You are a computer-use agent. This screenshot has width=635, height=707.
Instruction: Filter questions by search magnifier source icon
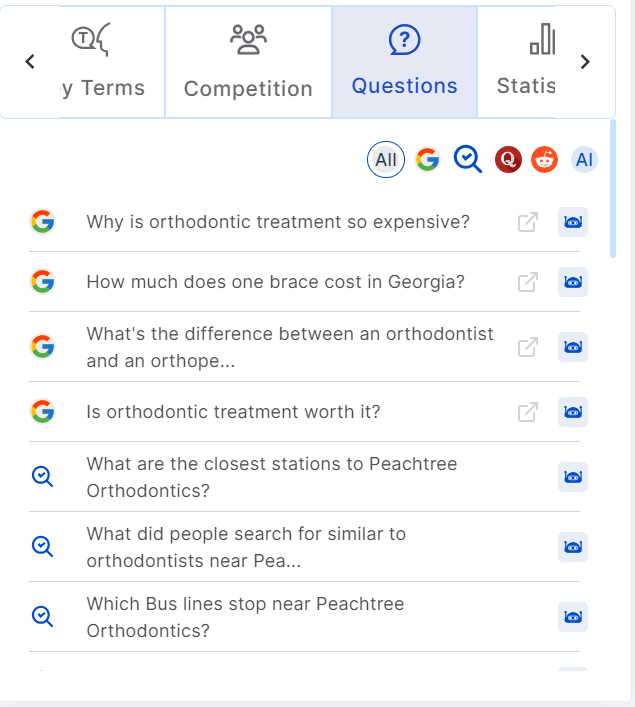coord(468,159)
